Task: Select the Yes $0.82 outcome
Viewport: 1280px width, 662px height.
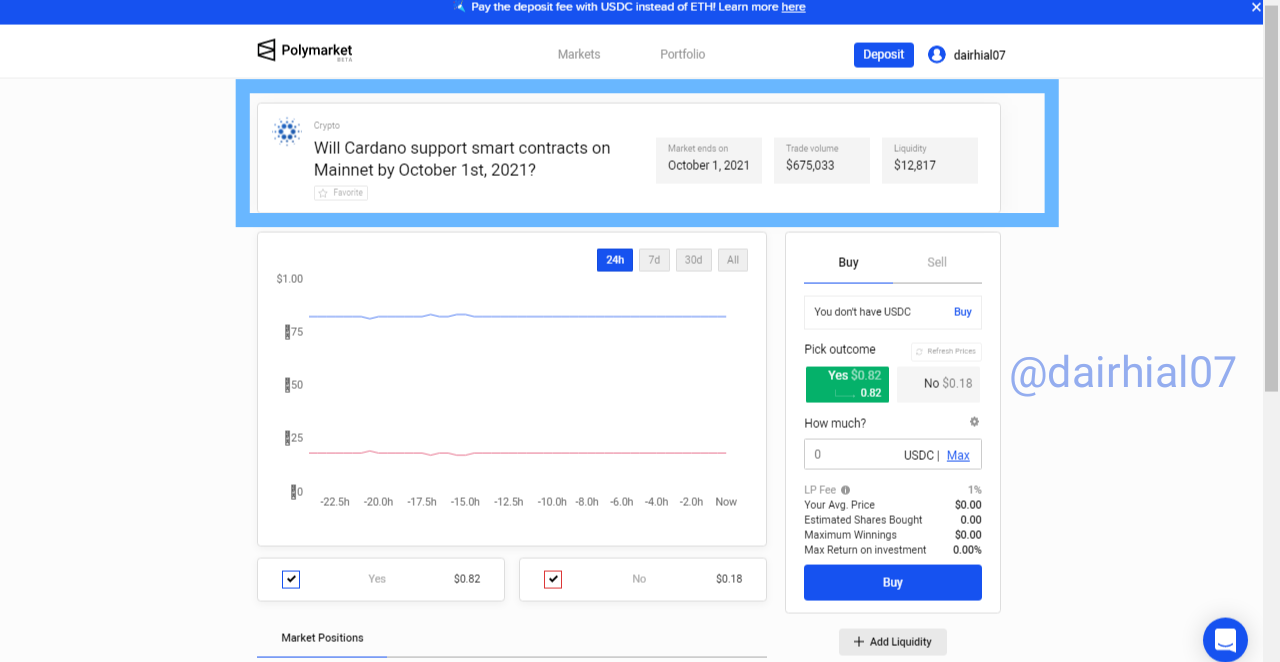Action: 847,384
